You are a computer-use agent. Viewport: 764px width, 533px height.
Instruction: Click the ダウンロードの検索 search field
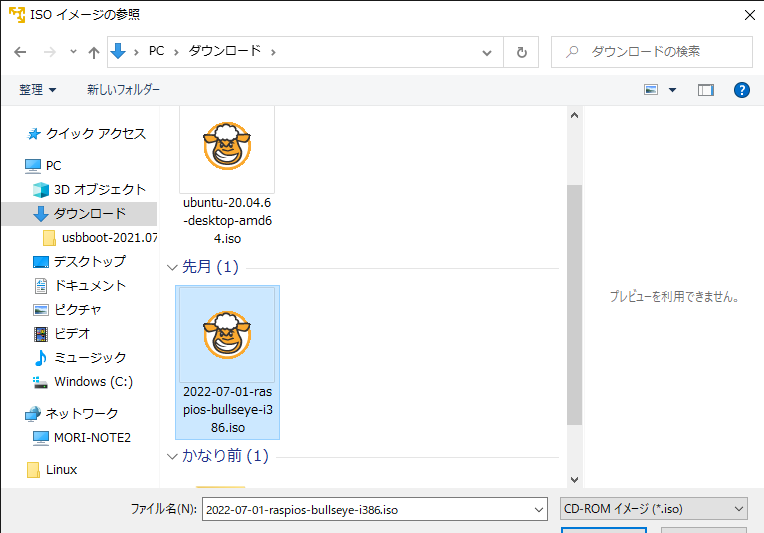tap(652, 52)
